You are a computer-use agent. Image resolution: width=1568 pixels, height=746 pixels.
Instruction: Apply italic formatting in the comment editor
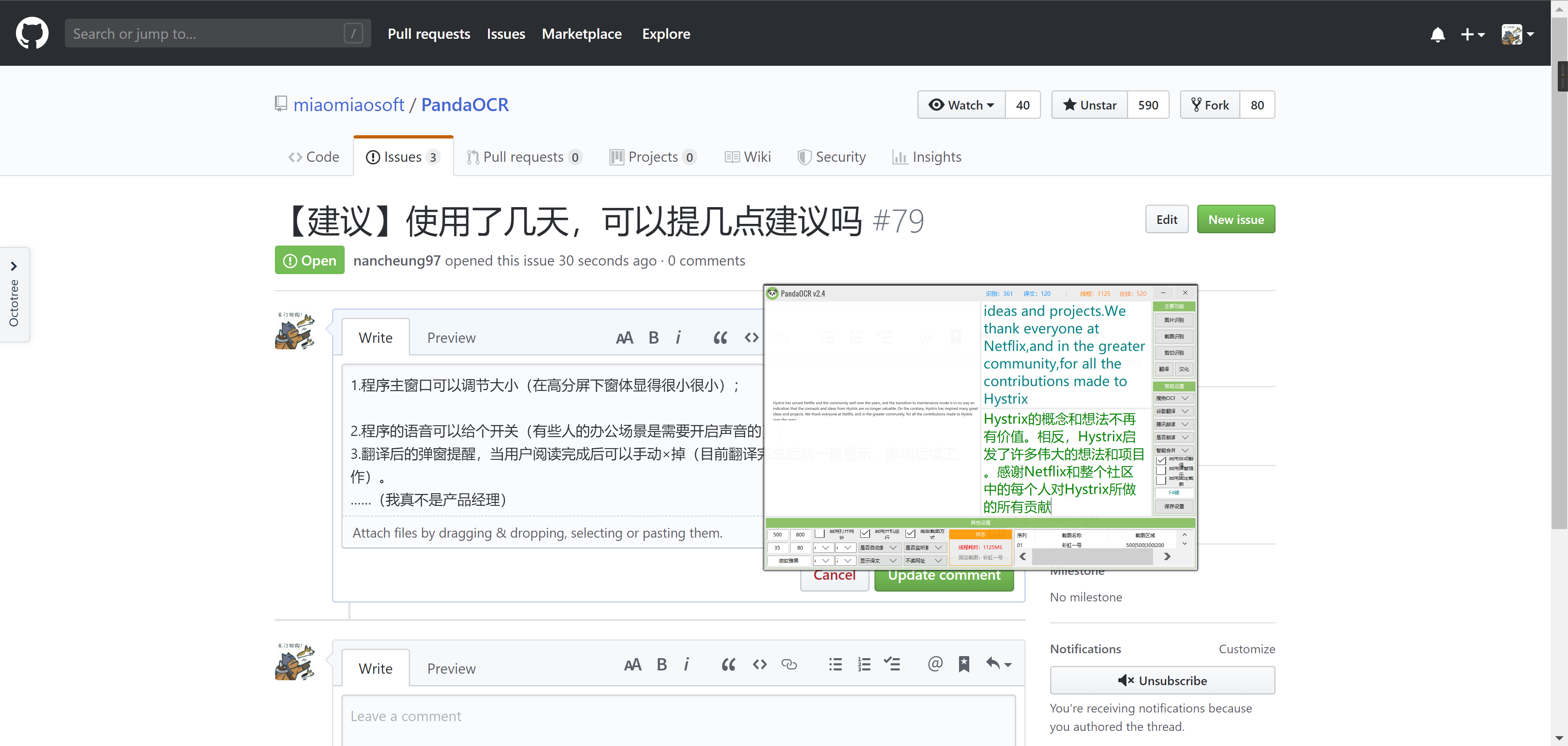point(687,664)
